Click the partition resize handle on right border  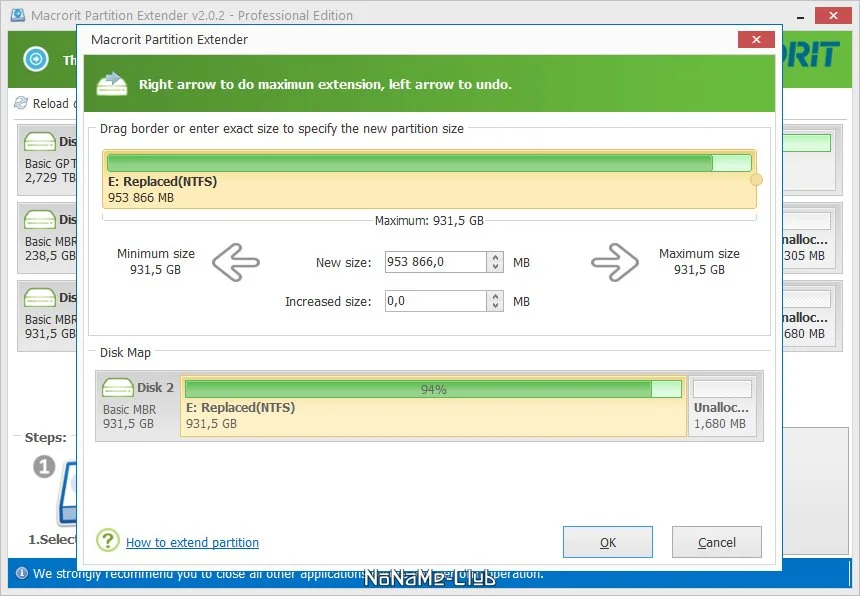pos(756,179)
